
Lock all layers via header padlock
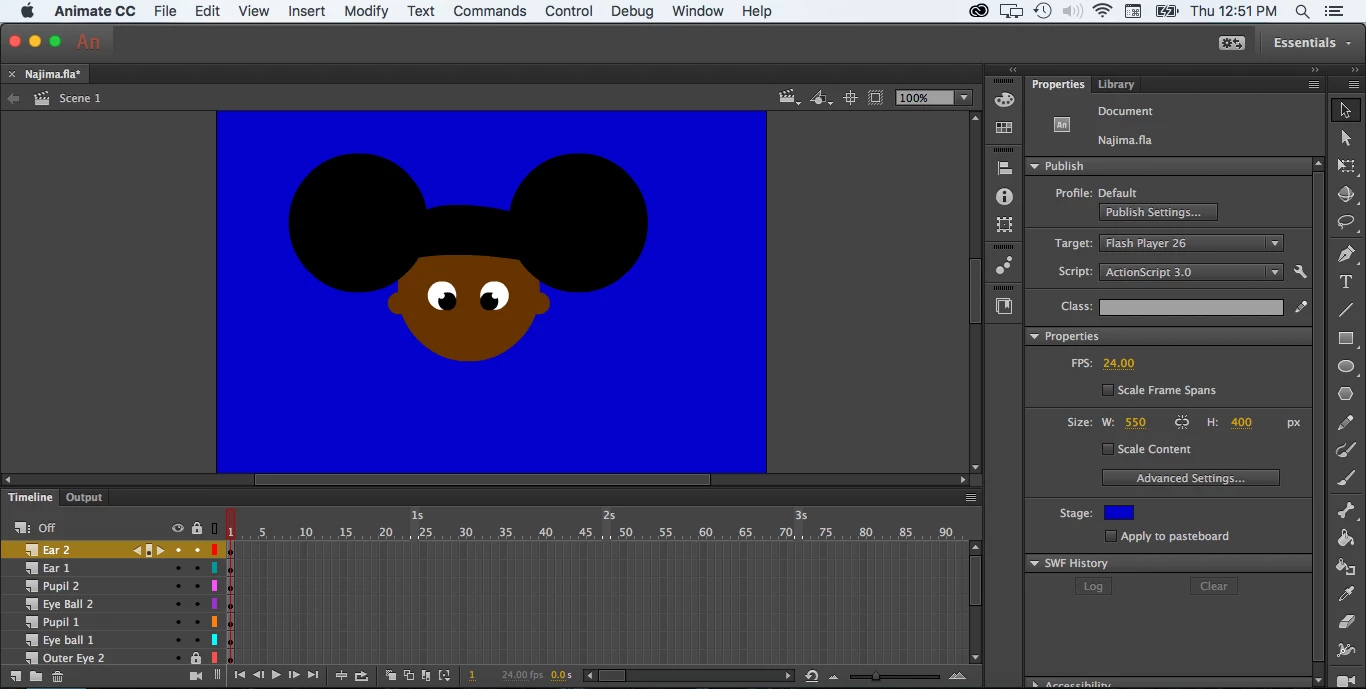197,528
